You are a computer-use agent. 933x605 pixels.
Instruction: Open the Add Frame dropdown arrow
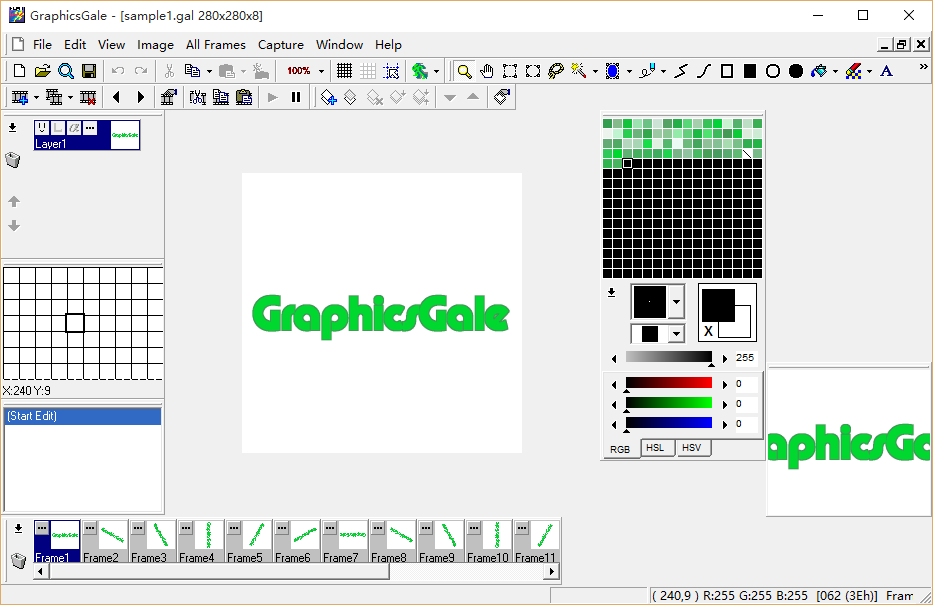point(37,97)
